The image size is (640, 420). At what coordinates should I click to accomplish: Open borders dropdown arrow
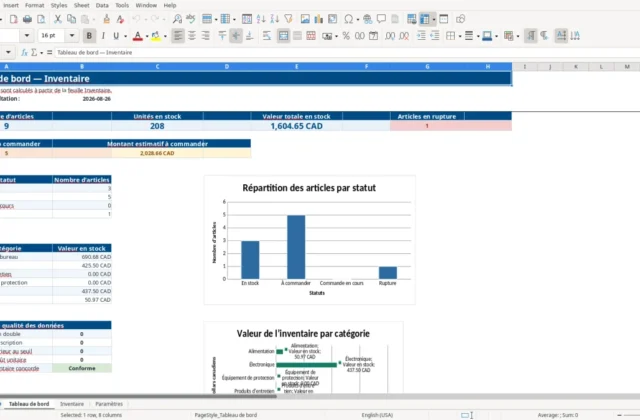click(460, 36)
